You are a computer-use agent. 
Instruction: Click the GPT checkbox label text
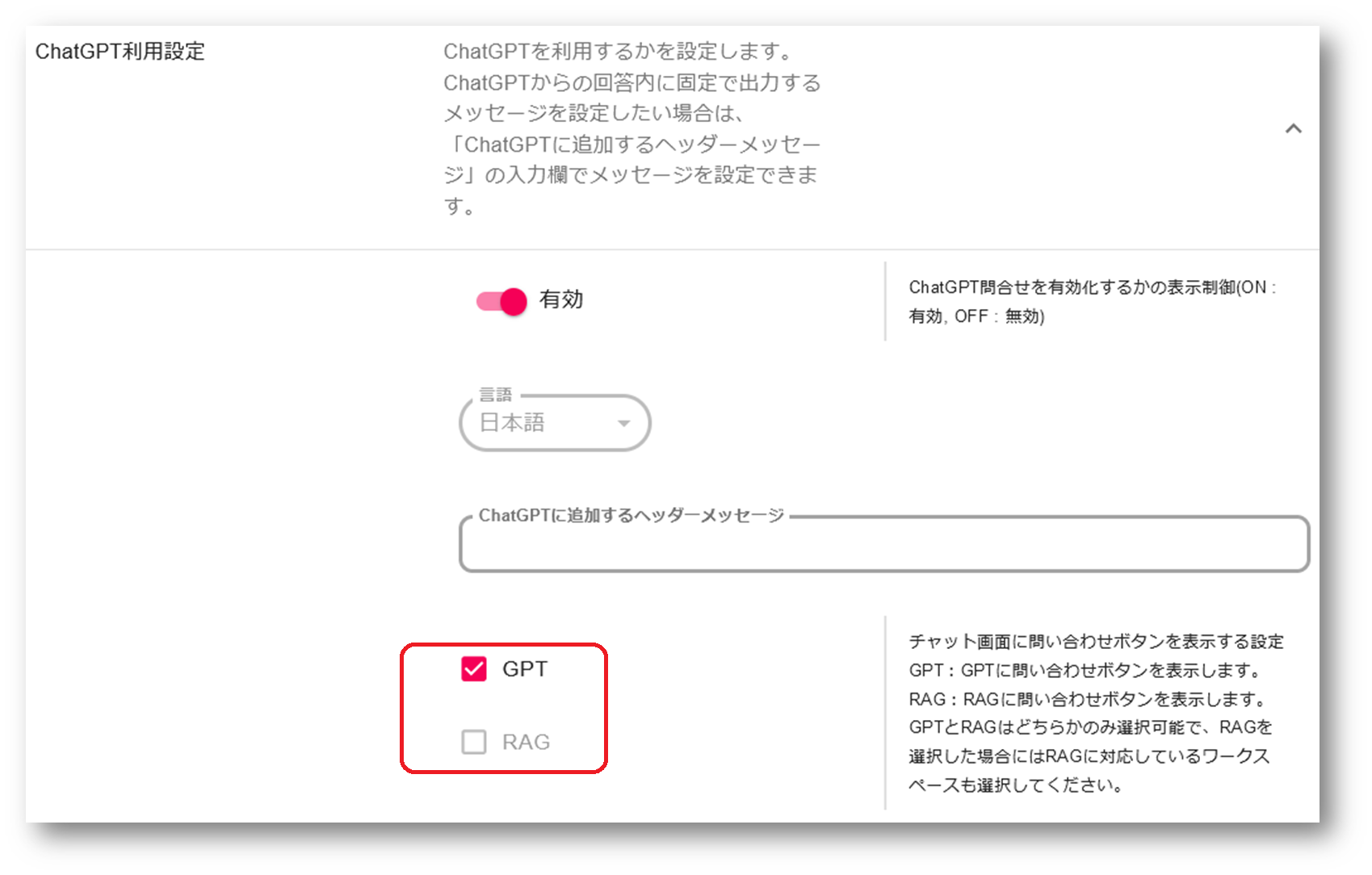[525, 669]
